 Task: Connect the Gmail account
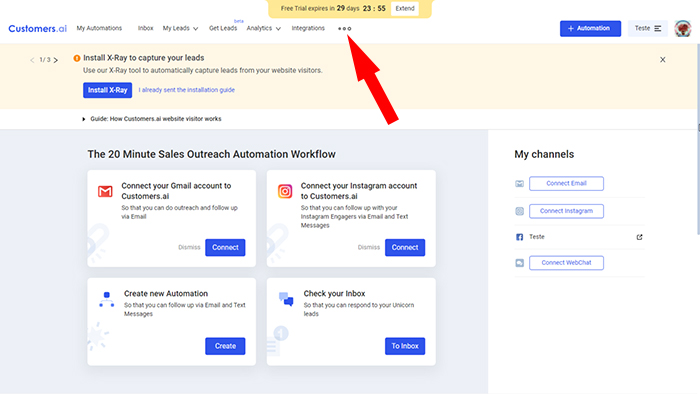[x=225, y=248]
